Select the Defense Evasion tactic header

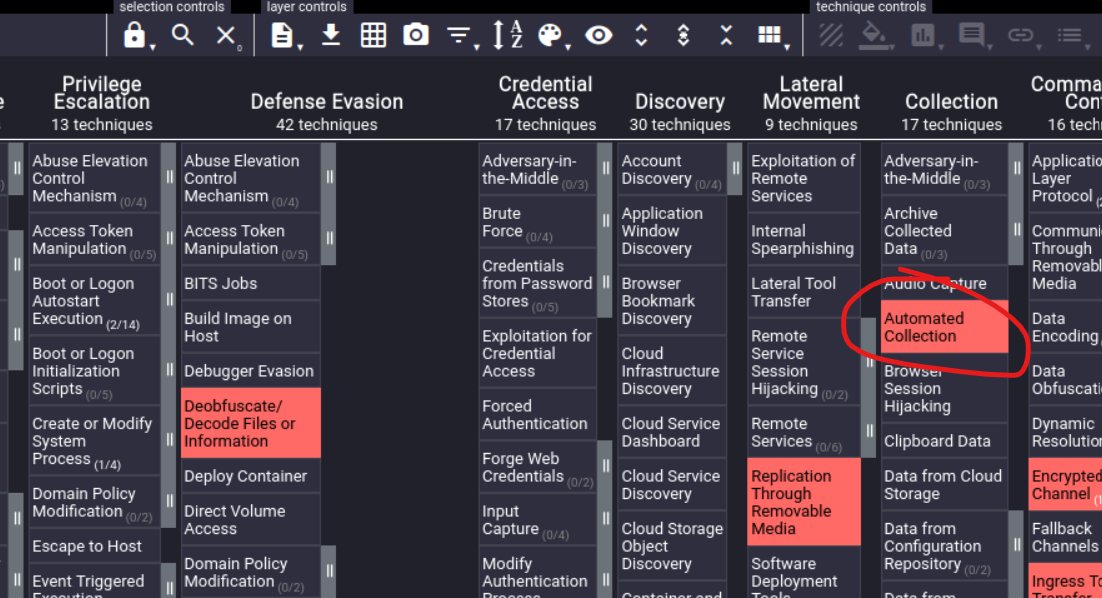[327, 101]
